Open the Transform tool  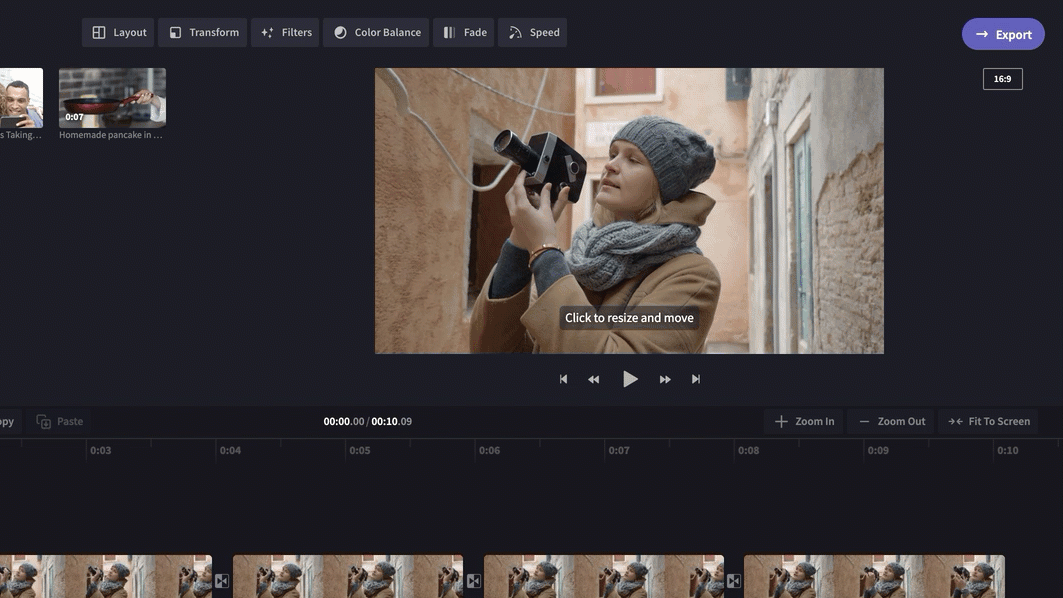coord(203,33)
